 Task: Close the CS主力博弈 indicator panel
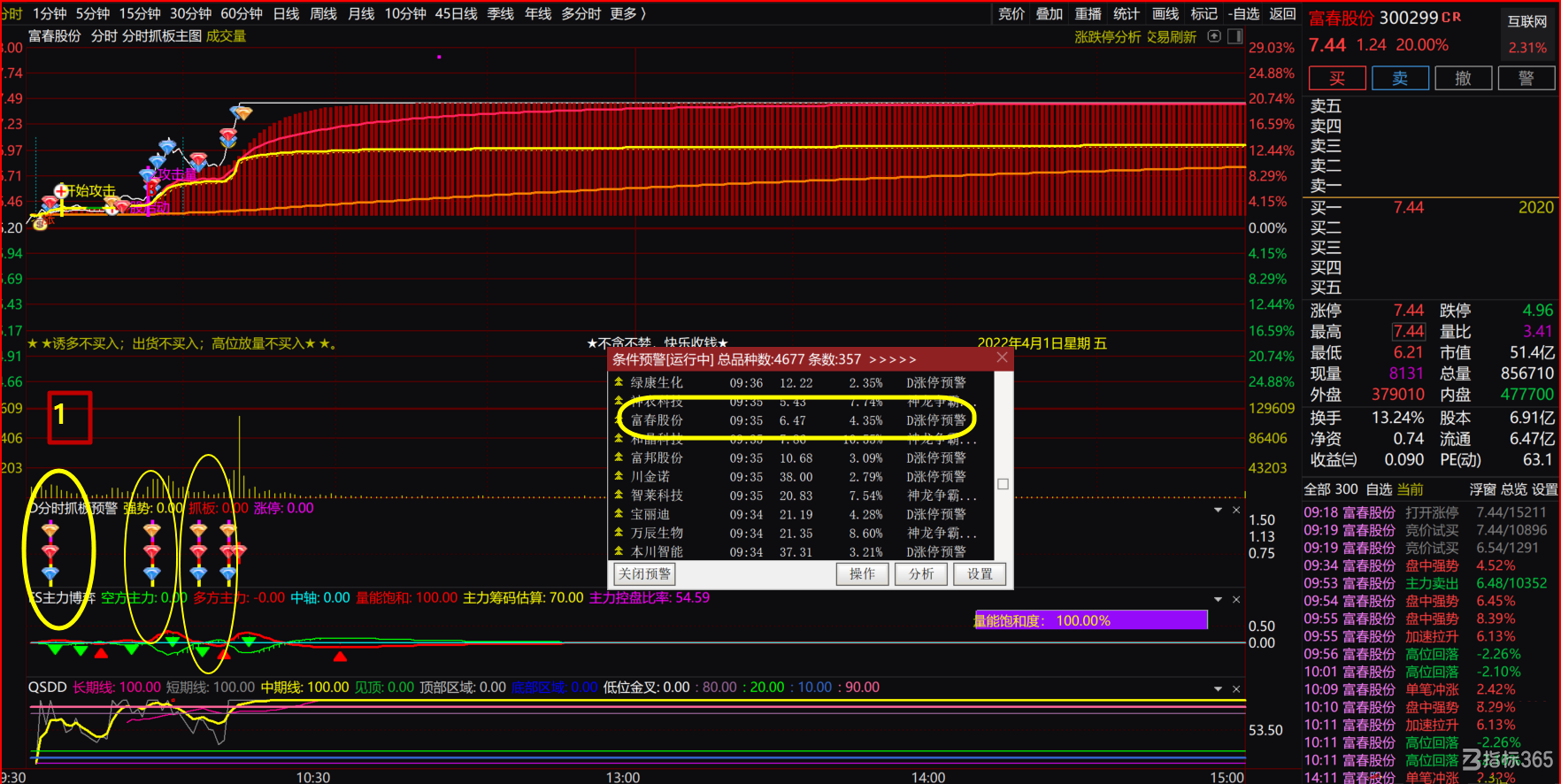click(x=1236, y=600)
